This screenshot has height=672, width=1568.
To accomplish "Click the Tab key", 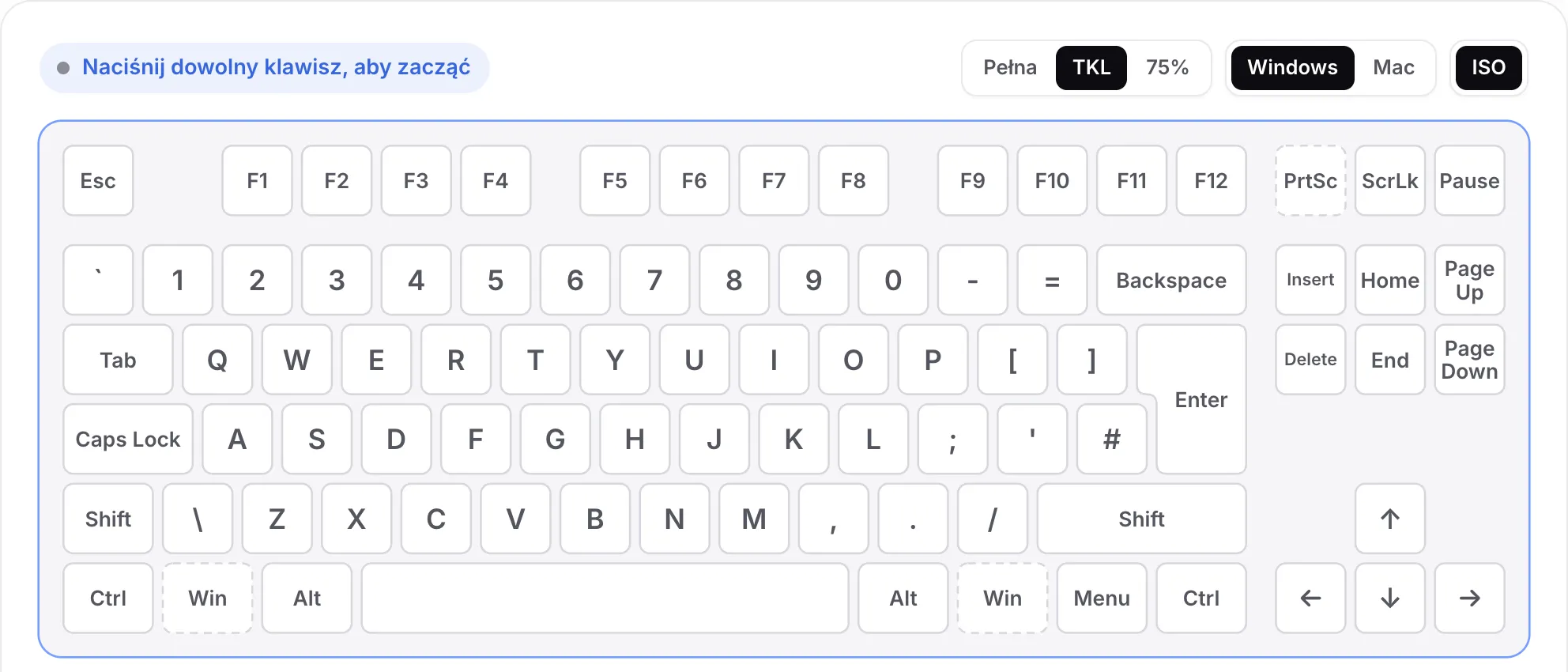I will pyautogui.click(x=118, y=360).
